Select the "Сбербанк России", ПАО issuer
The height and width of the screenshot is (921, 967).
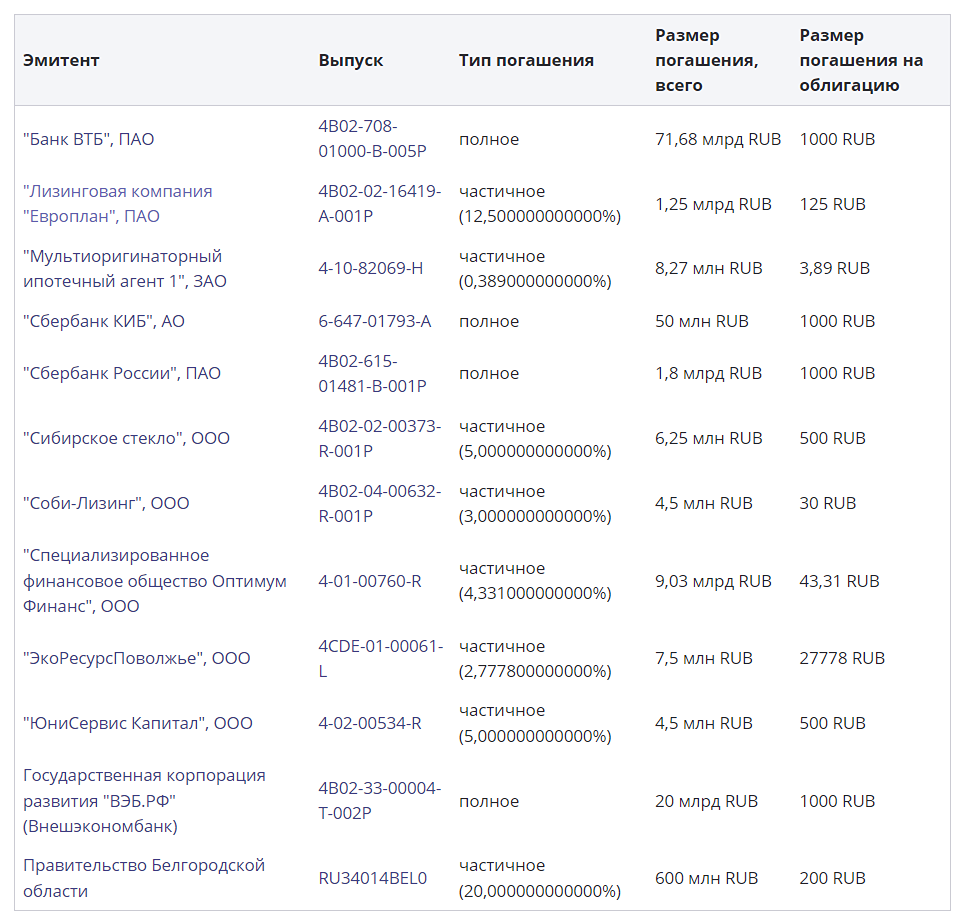coord(122,373)
